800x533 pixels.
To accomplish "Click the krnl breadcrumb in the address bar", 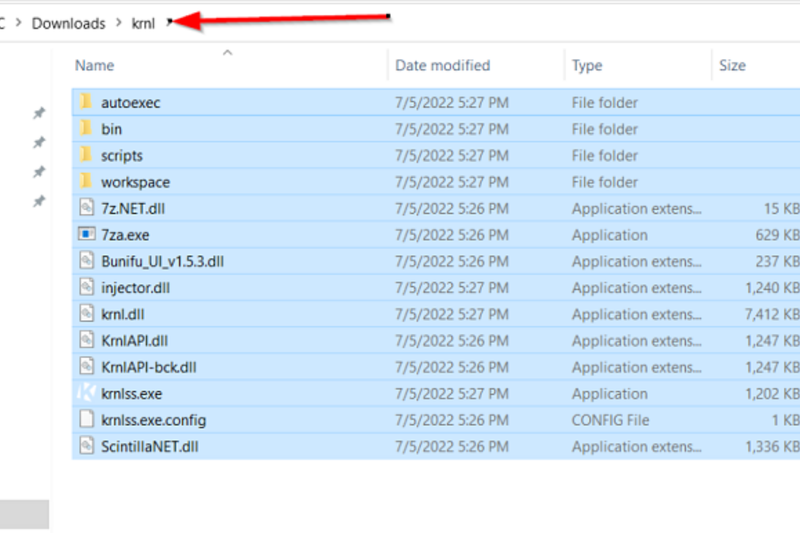I will click(143, 23).
